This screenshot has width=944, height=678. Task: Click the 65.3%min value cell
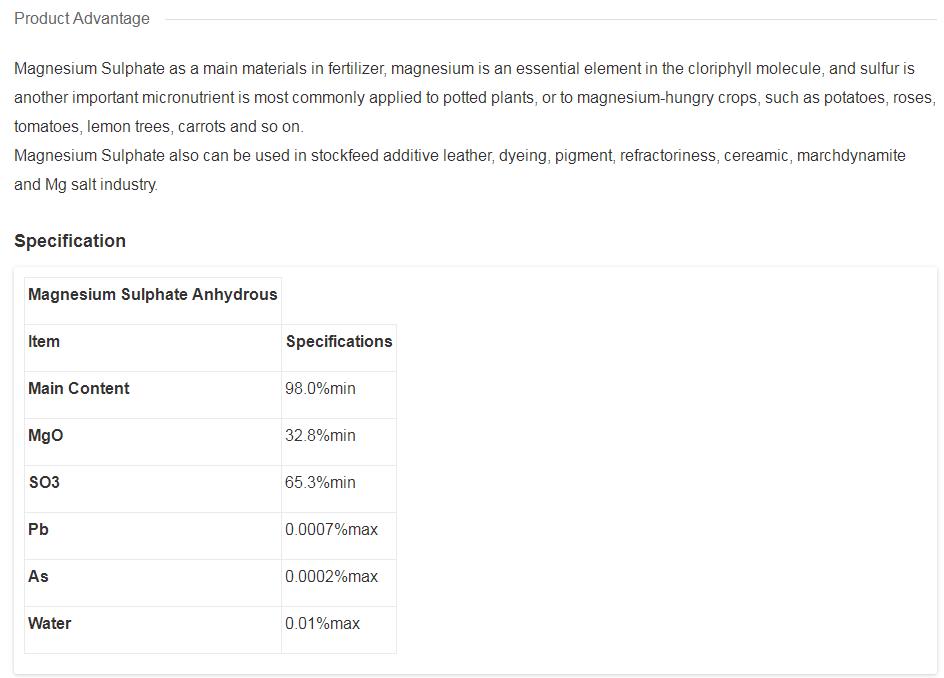(320, 483)
